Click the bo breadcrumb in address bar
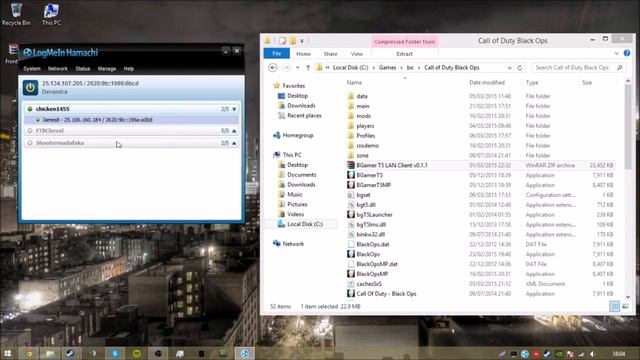The width and height of the screenshot is (640, 360). [x=410, y=68]
